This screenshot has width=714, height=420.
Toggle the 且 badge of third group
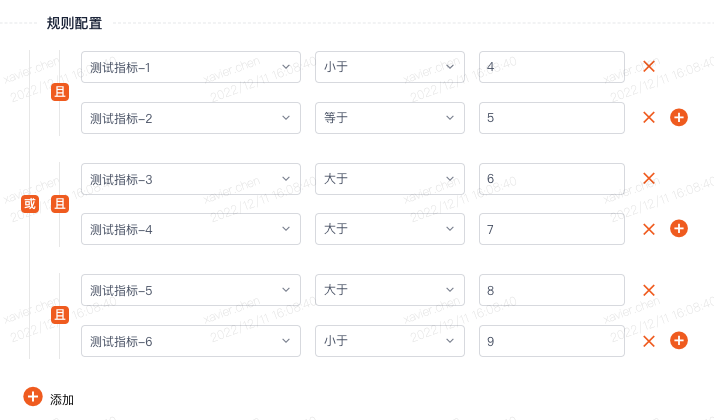[60, 315]
